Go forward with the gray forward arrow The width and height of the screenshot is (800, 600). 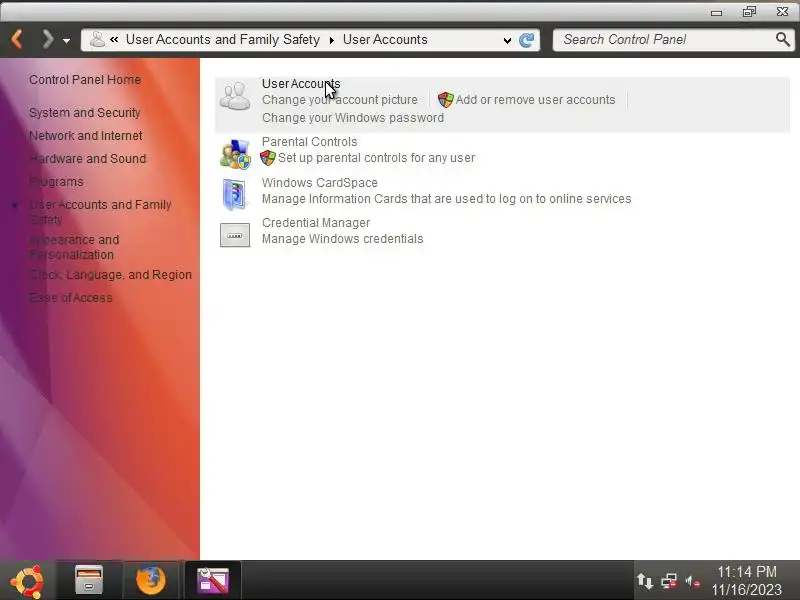(x=47, y=39)
